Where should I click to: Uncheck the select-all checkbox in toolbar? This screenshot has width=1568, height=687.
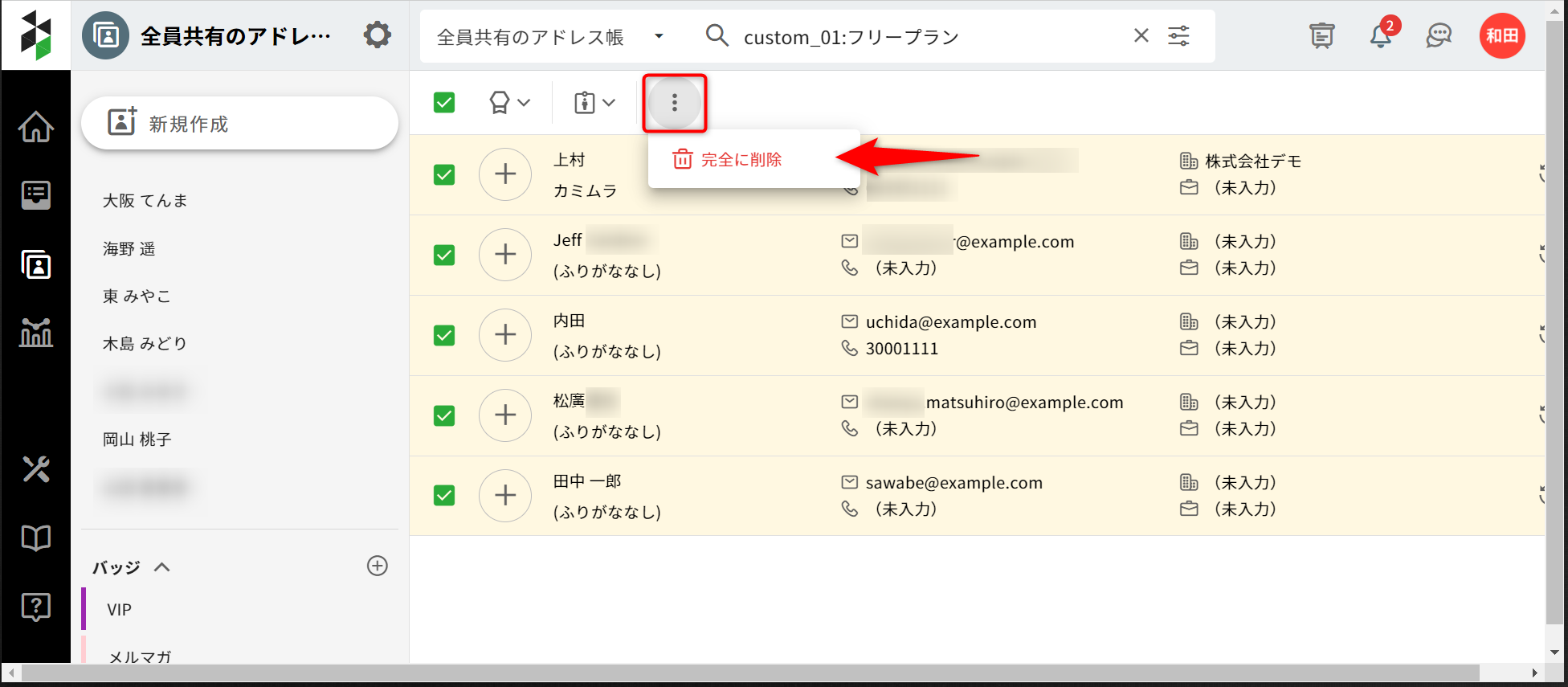tap(444, 103)
